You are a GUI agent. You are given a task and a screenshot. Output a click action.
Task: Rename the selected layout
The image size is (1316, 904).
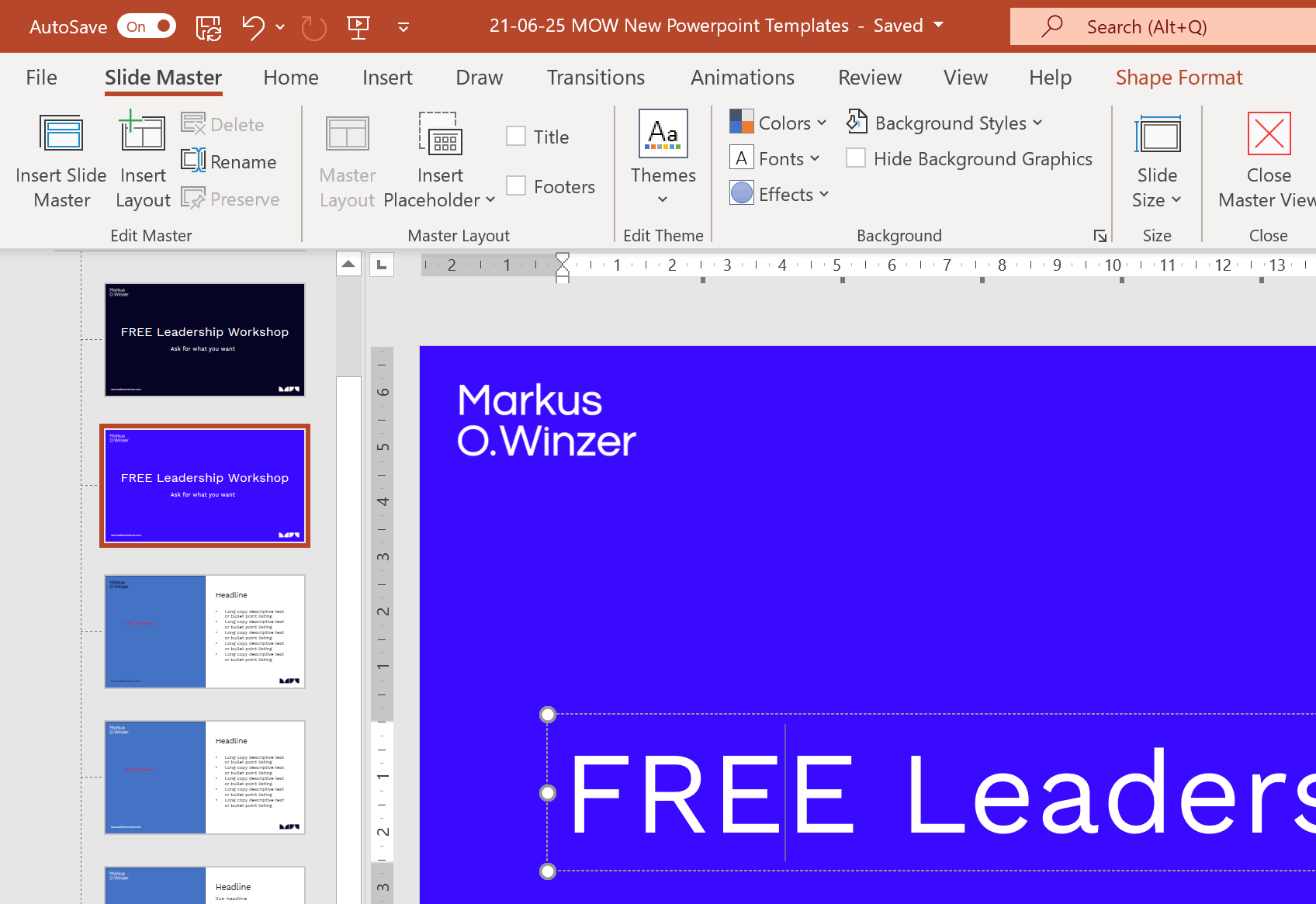pos(230,161)
